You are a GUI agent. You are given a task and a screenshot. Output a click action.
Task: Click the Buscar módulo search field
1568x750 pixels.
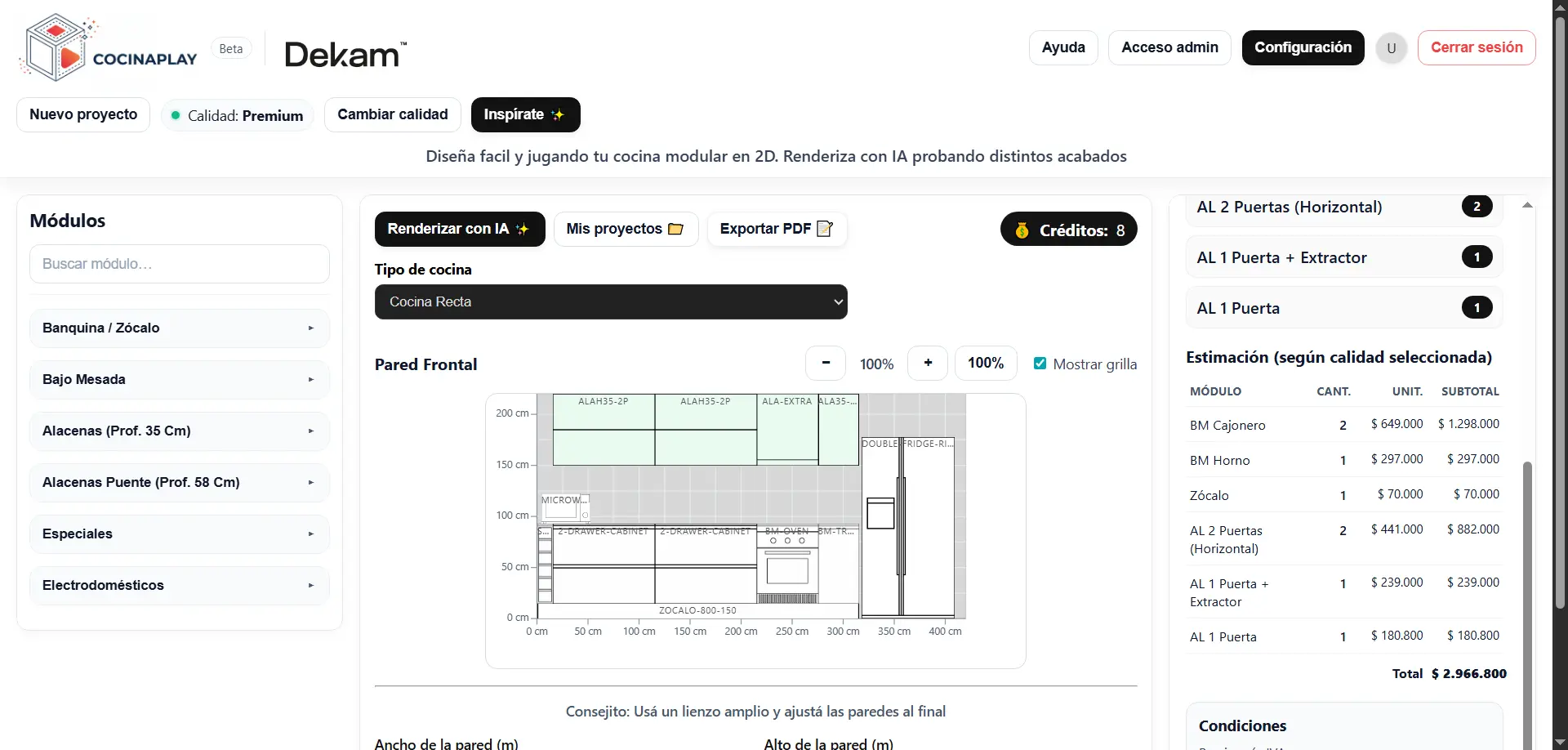click(x=179, y=265)
